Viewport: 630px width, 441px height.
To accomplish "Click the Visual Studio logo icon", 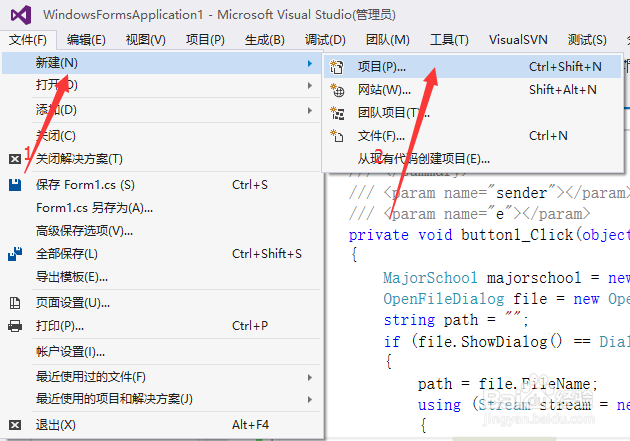I will (x=21, y=15).
